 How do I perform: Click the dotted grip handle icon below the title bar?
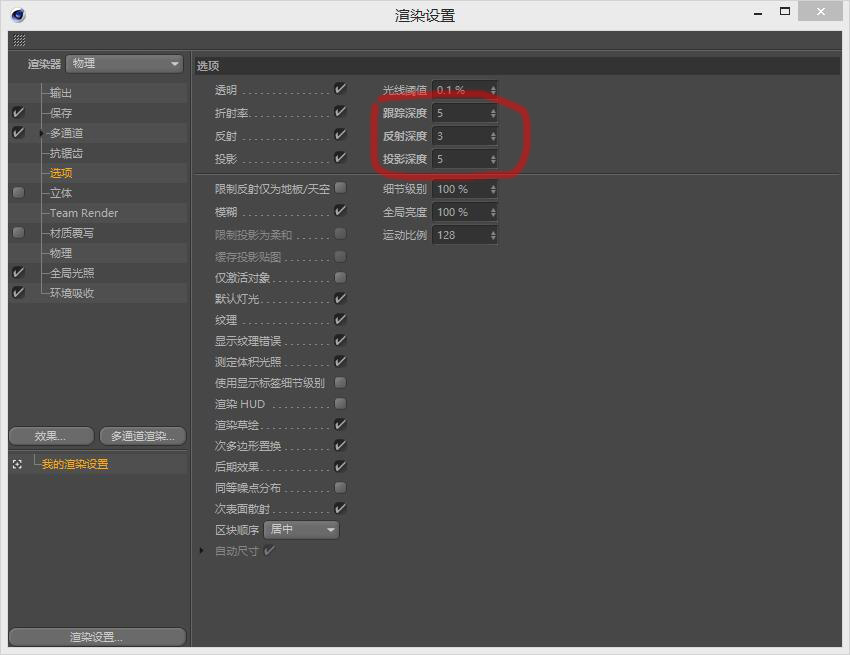[19, 40]
